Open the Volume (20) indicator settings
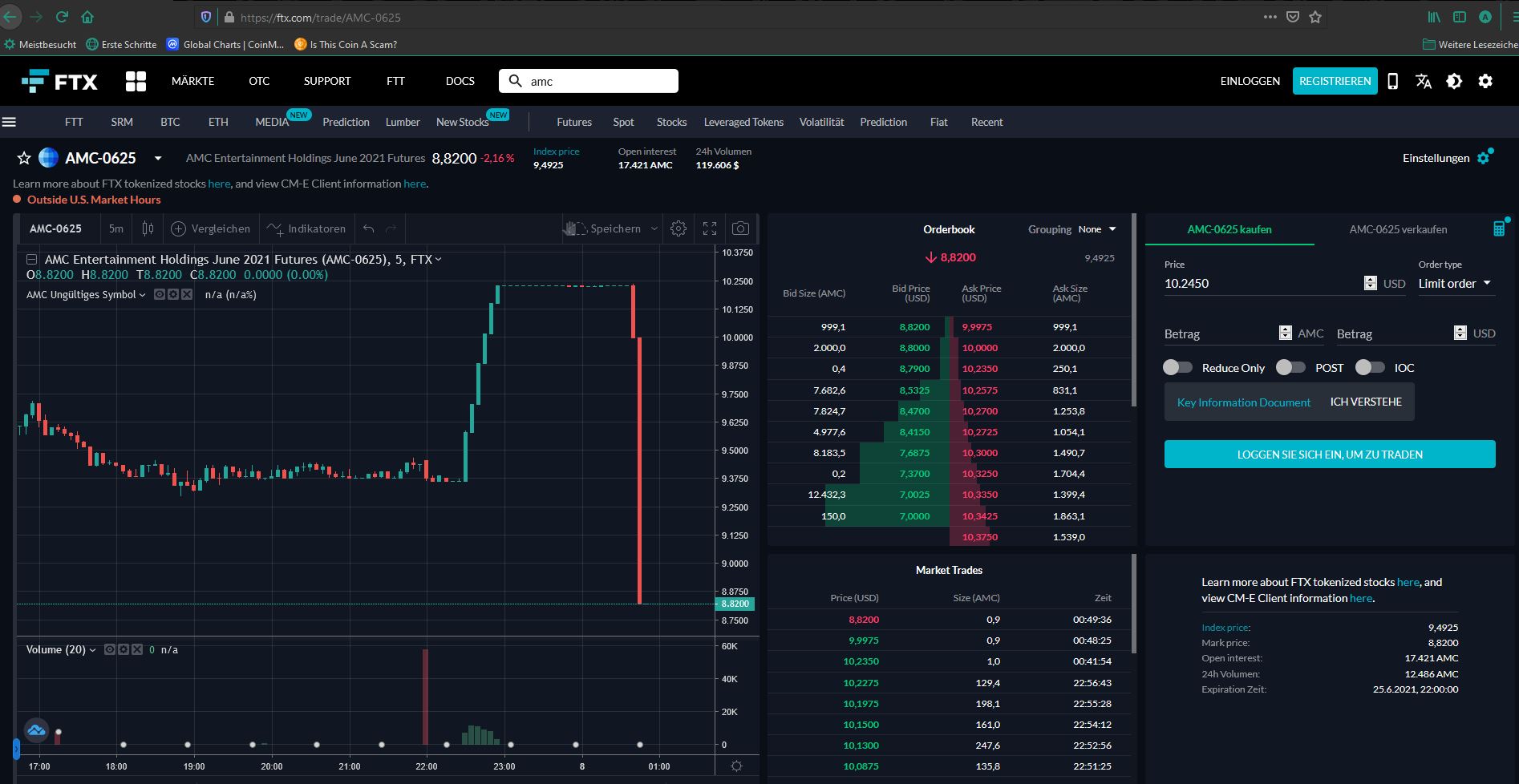Image resolution: width=1519 pixels, height=784 pixels. point(124,649)
